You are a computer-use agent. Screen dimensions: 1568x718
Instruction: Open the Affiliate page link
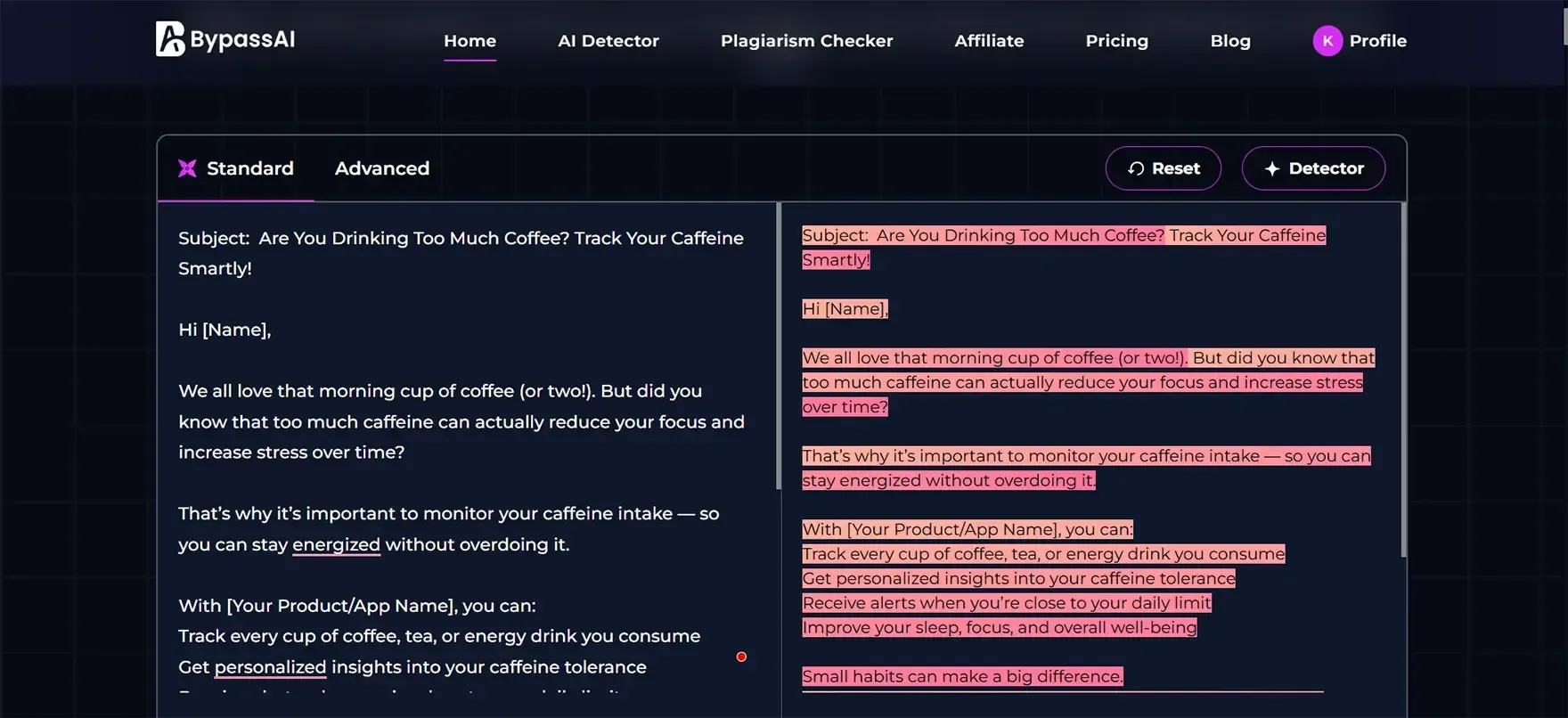pyautogui.click(x=989, y=41)
